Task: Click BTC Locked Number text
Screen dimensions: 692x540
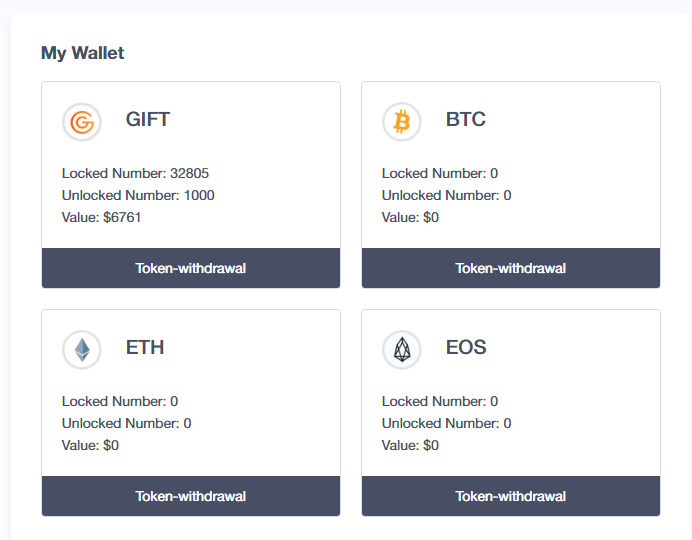Action: [440, 173]
